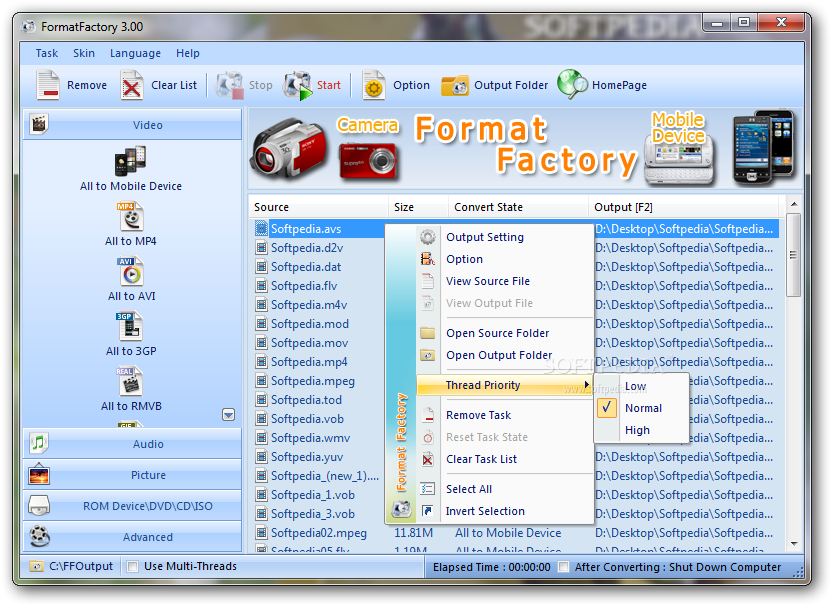Click the task list scrollbar thumb
The image size is (832, 606).
coord(793,255)
